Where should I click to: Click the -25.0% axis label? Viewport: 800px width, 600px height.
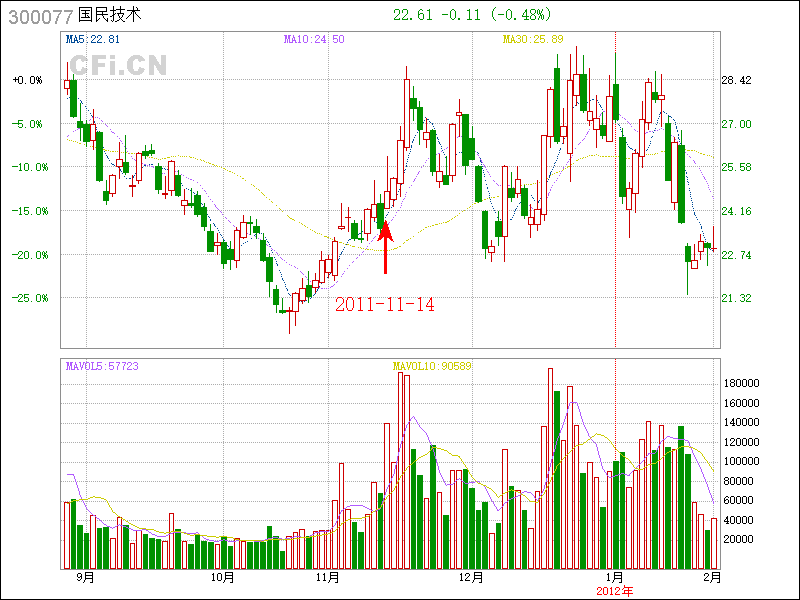tap(30, 298)
